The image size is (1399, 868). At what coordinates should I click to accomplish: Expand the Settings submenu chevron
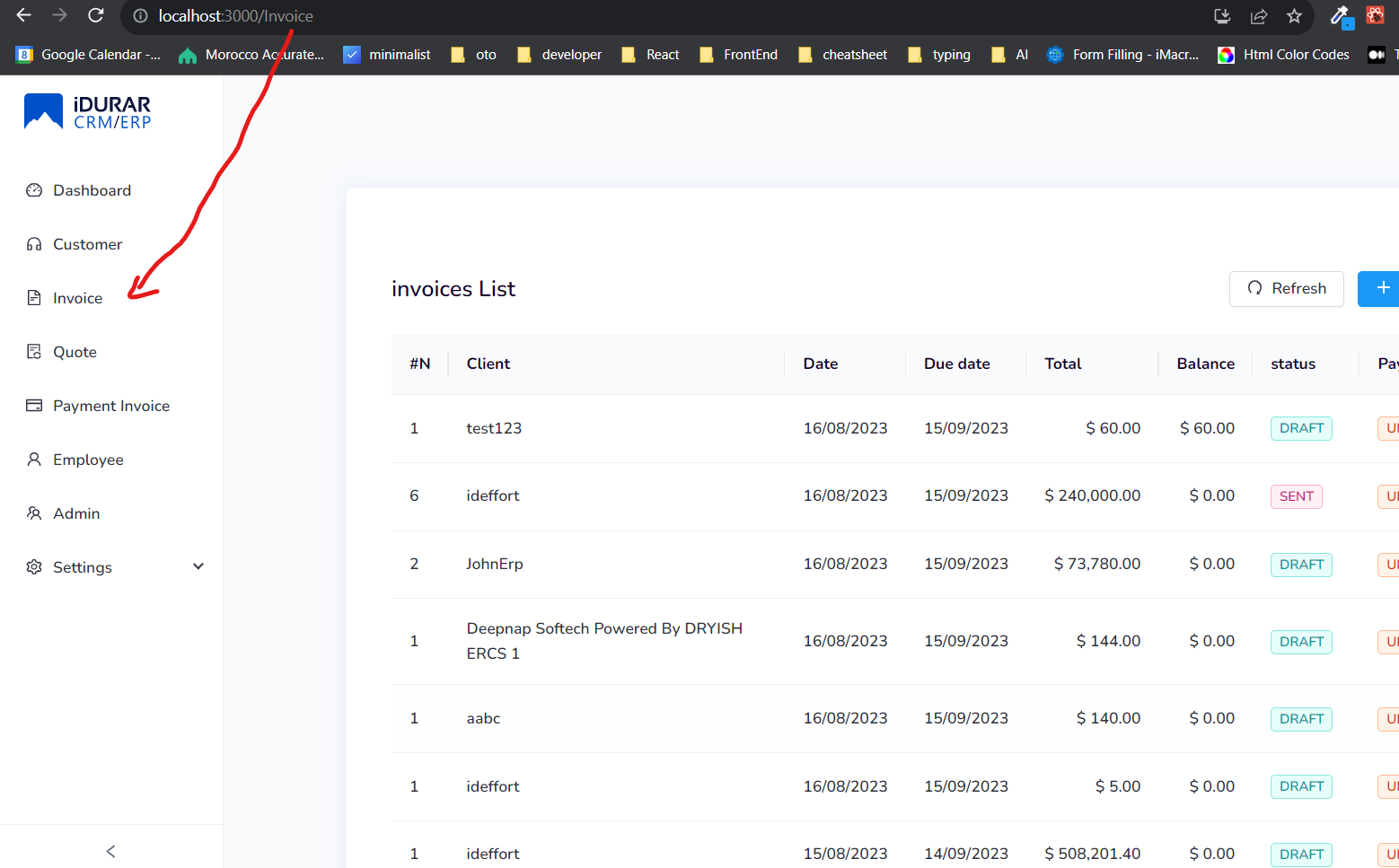pyautogui.click(x=197, y=566)
